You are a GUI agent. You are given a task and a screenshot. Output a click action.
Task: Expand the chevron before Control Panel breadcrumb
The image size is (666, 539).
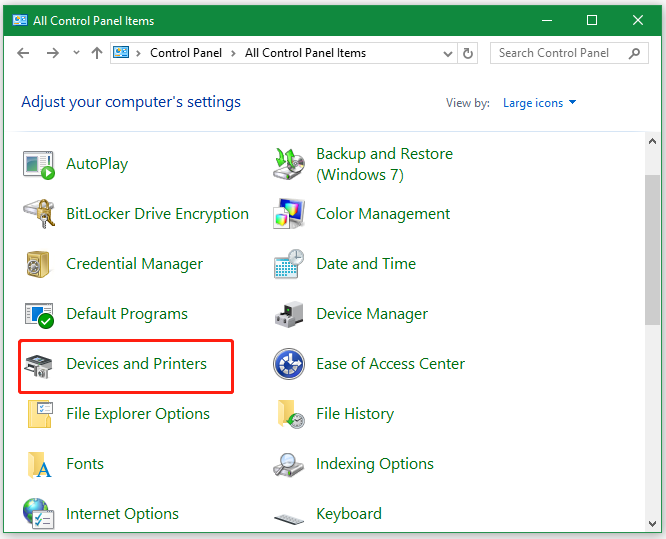point(138,54)
